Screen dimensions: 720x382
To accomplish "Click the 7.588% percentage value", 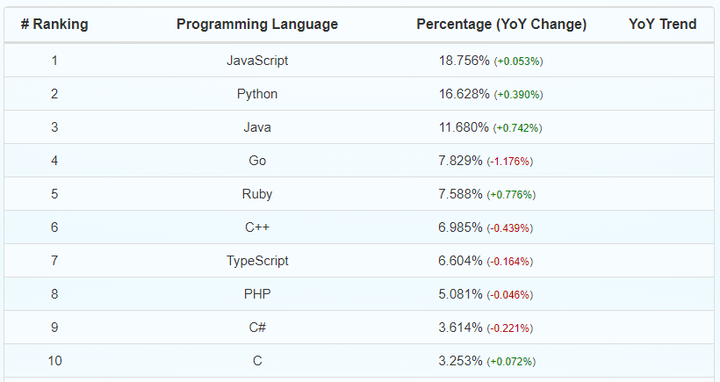I will point(460,194).
